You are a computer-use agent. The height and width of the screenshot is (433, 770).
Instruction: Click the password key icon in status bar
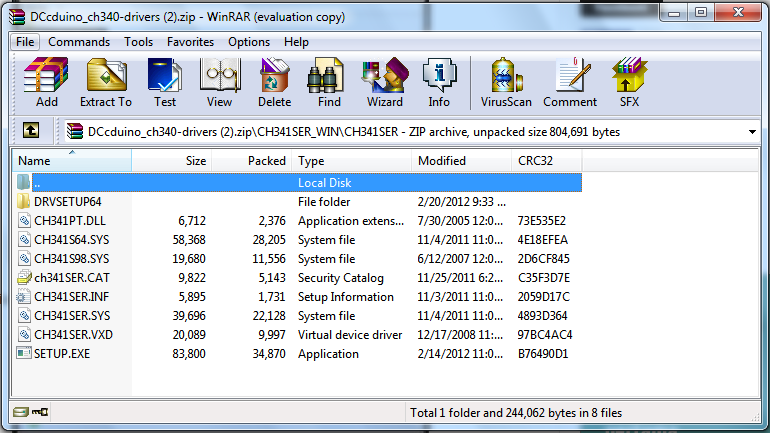click(40, 412)
